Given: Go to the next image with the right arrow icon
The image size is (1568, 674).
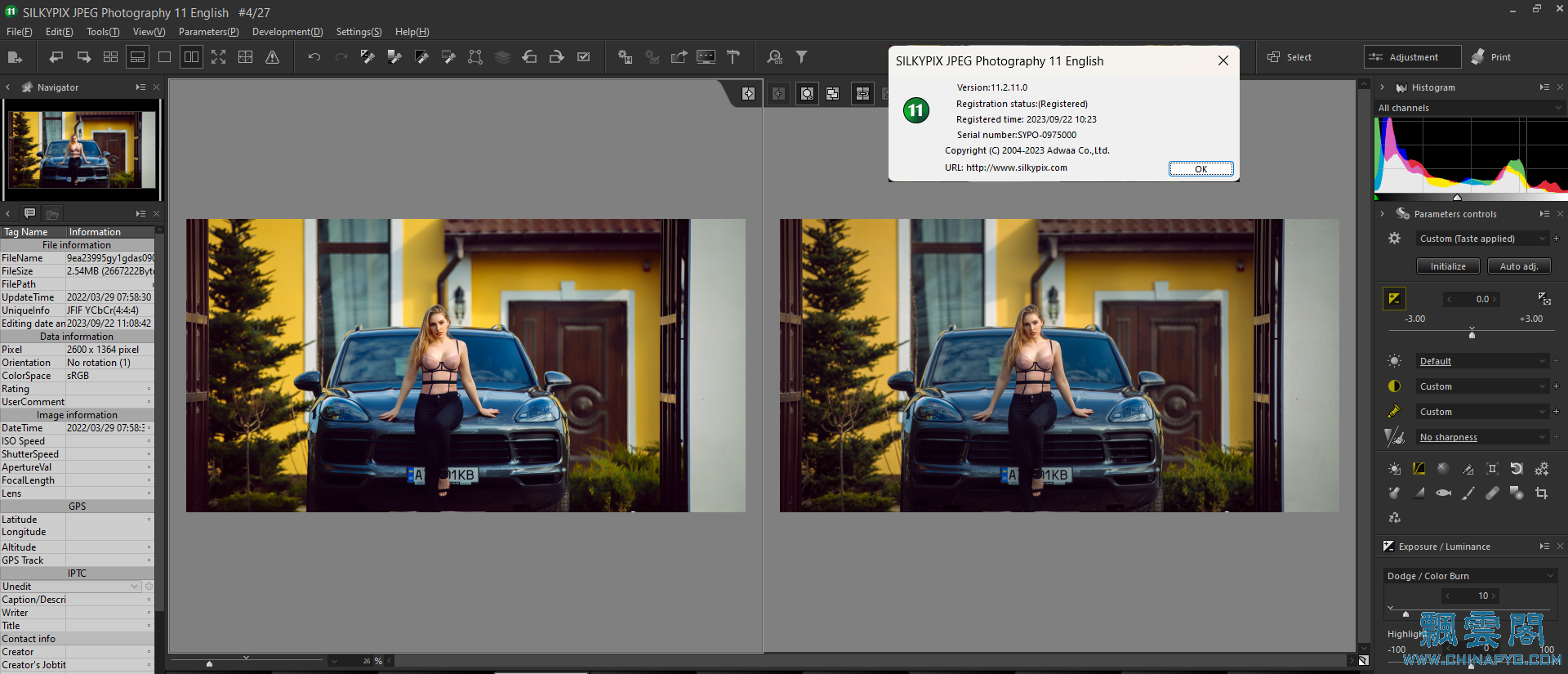Looking at the screenshot, I should pyautogui.click(x=83, y=57).
